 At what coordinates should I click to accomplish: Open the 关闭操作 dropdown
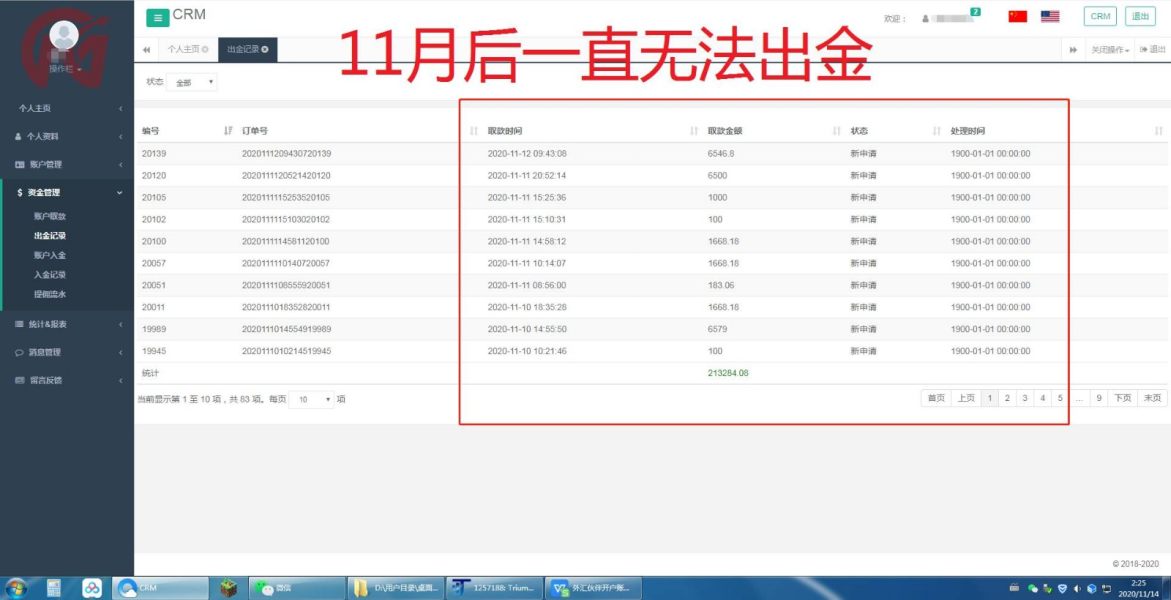1110,49
